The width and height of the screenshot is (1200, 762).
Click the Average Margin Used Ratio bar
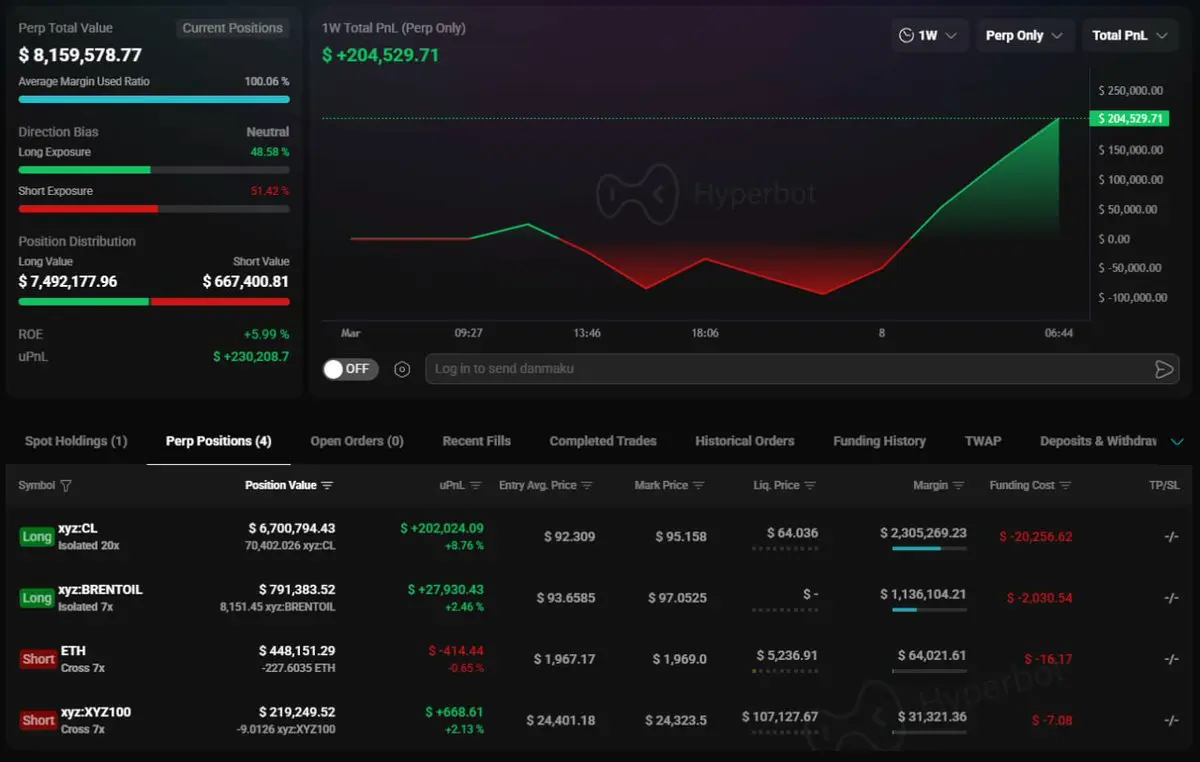tap(154, 99)
